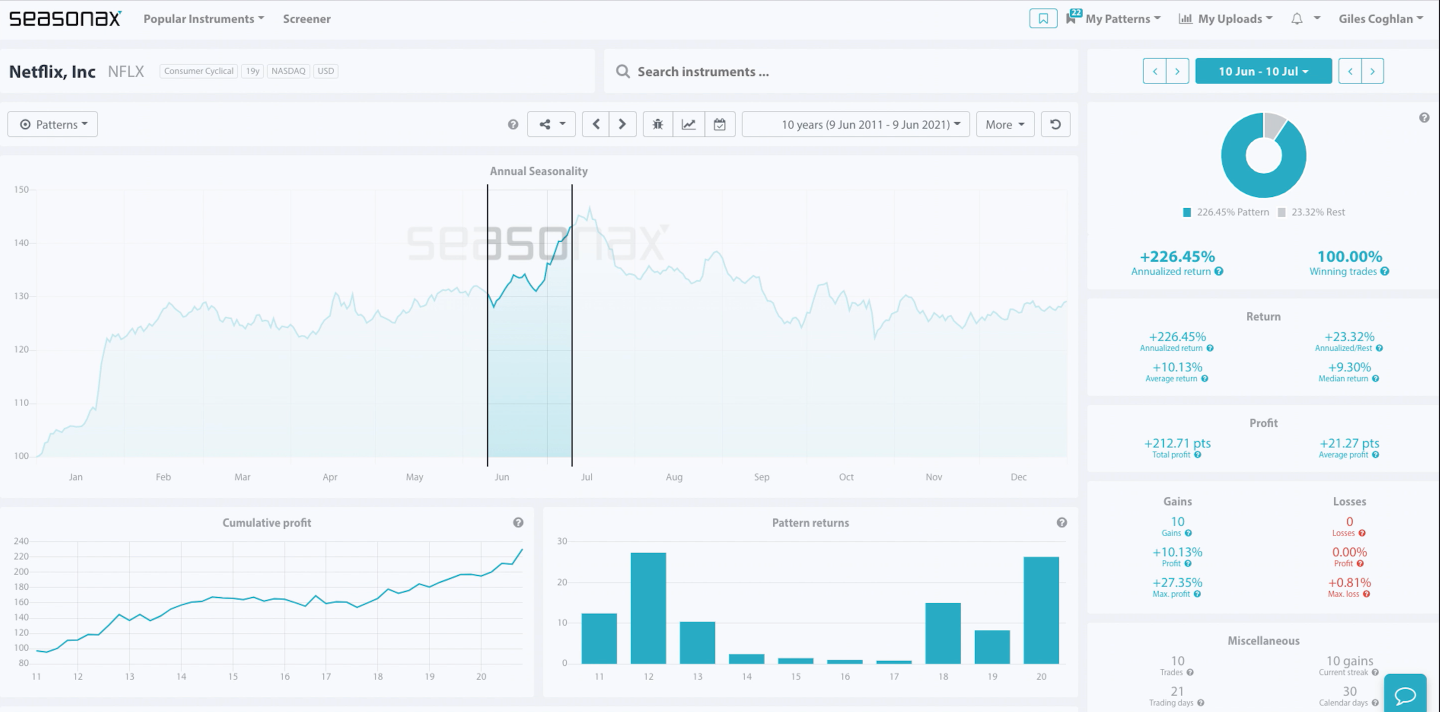Go to next instrument using the right chevron
Viewport: 1440px width, 712px height.
622,124
